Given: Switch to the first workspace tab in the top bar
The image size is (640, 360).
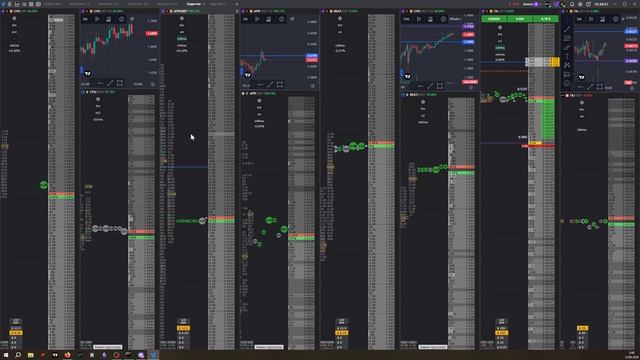Looking at the screenshot, I should (52, 4).
